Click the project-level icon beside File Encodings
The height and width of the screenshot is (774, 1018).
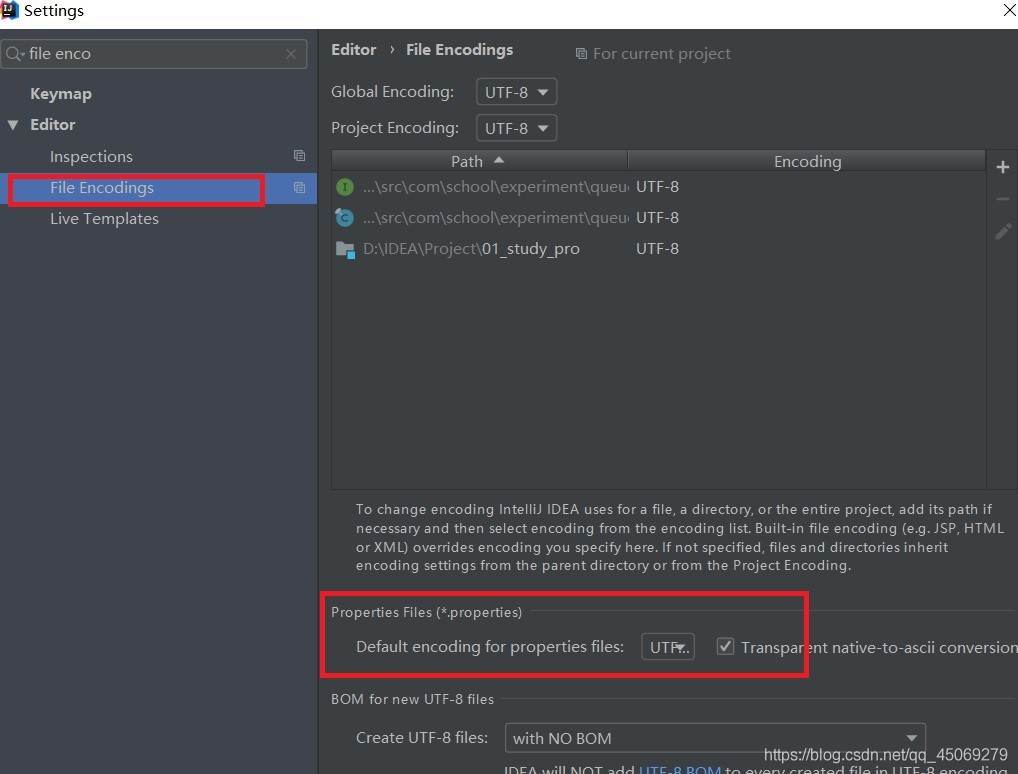coord(299,188)
